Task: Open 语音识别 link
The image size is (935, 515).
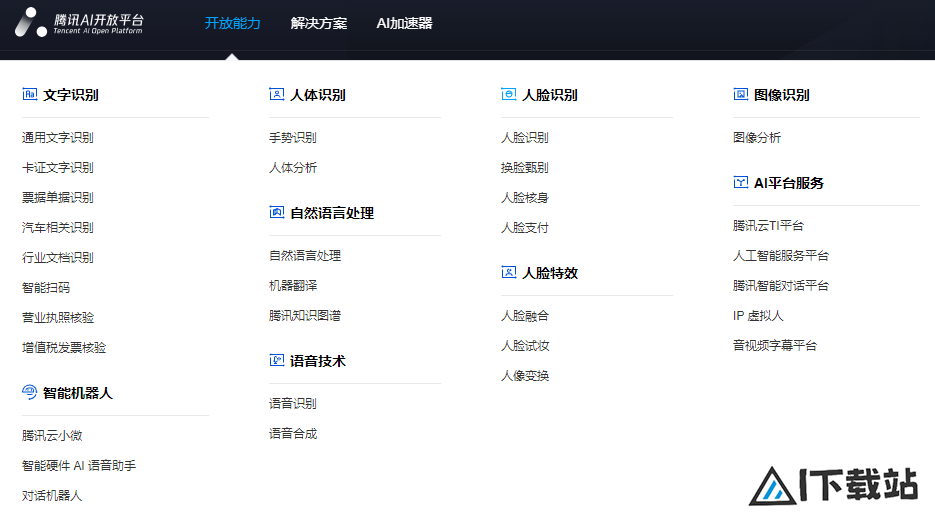Action: pyautogui.click(x=293, y=404)
